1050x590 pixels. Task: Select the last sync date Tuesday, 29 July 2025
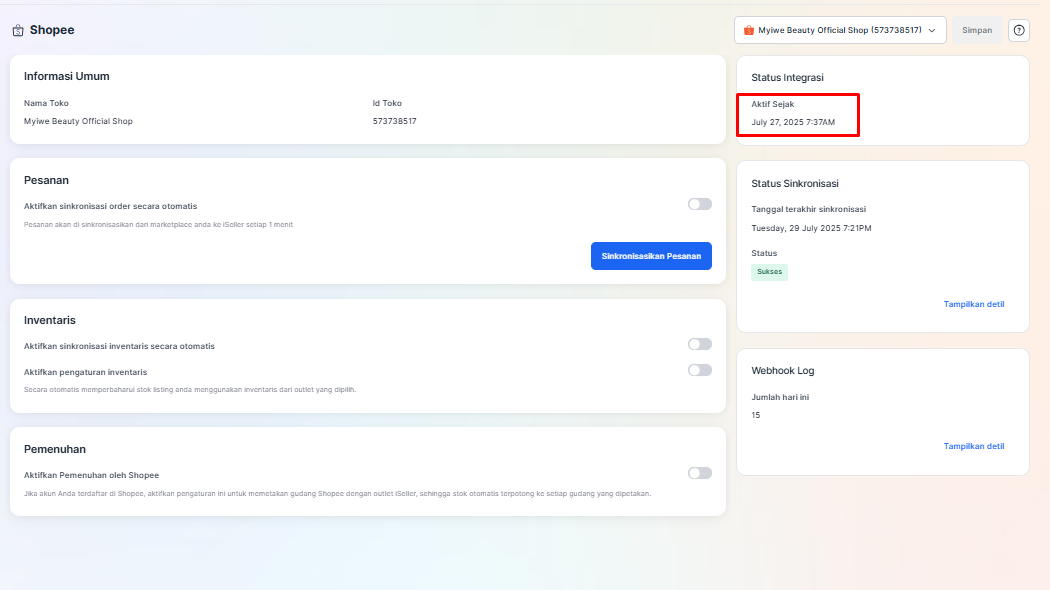pyautogui.click(x=812, y=228)
